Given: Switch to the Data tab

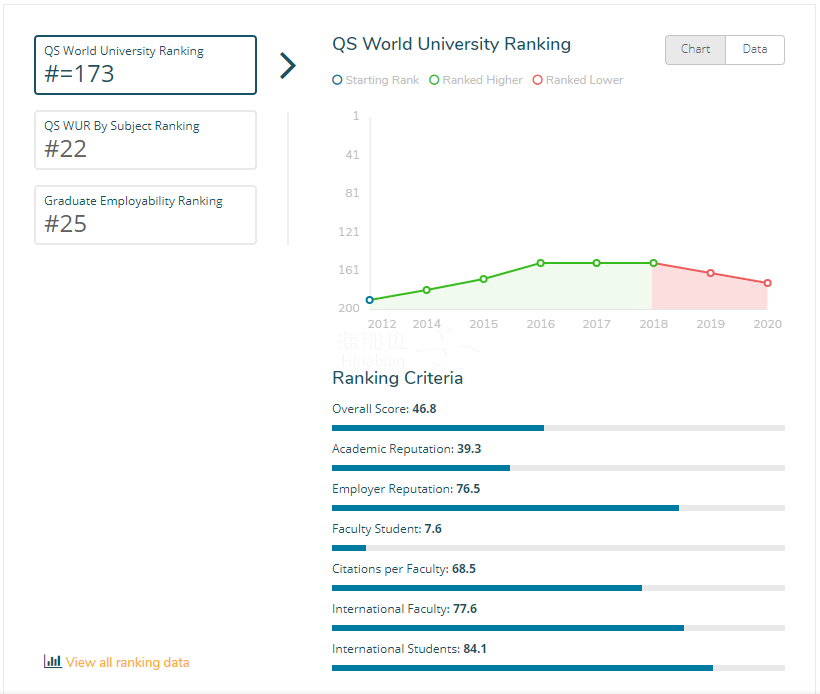Looking at the screenshot, I should 755,50.
